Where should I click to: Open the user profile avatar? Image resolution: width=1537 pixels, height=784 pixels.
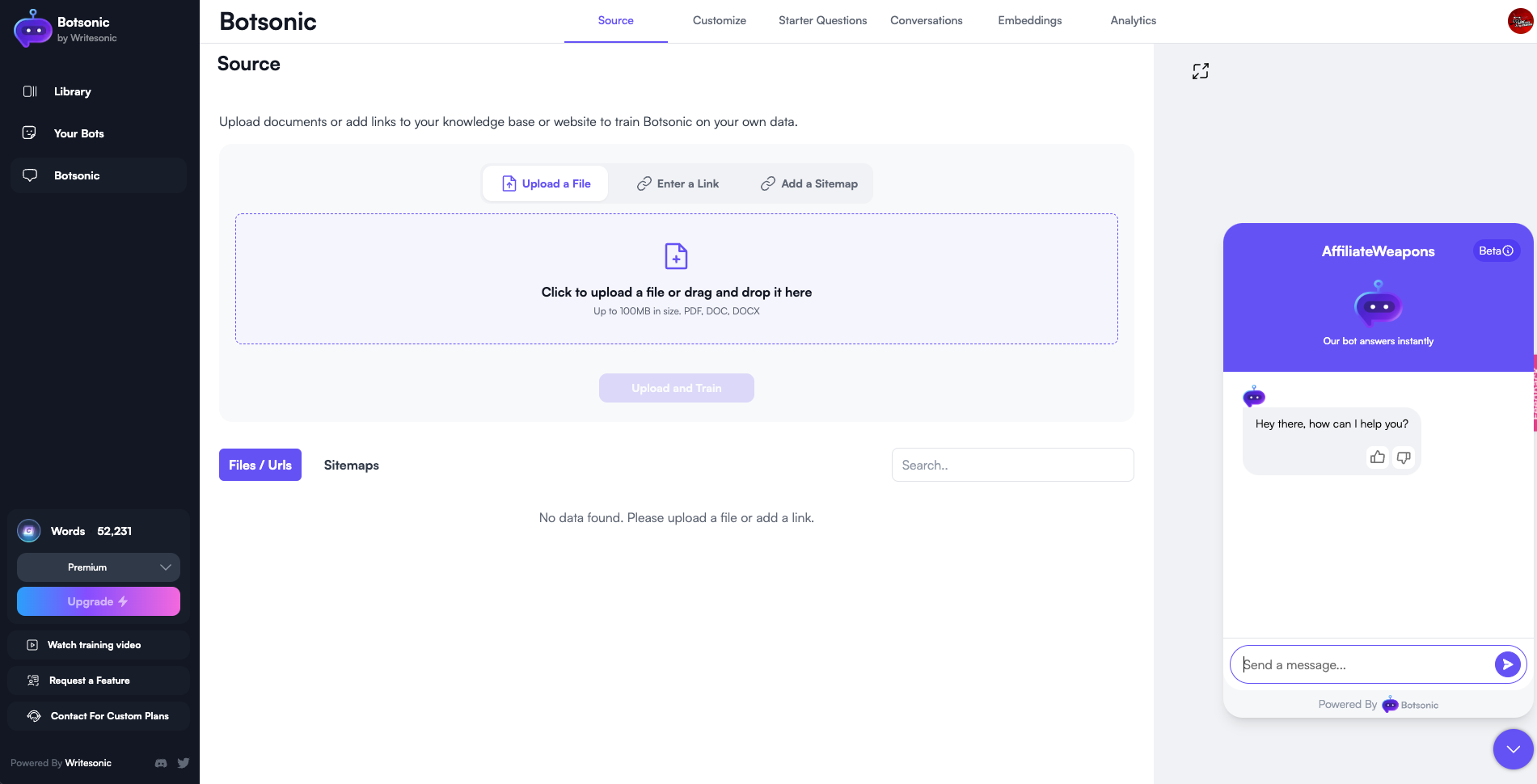(1520, 21)
